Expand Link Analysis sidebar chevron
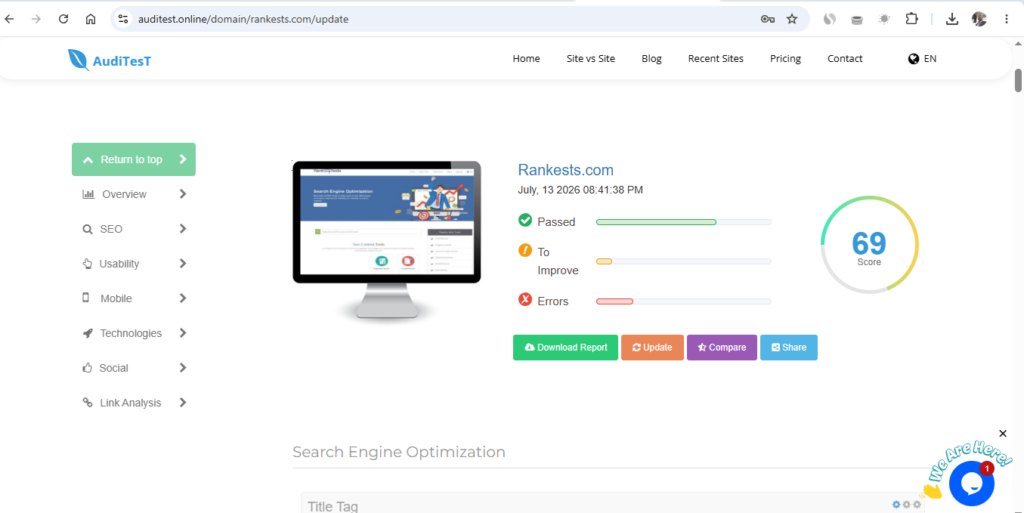Image resolution: width=1024 pixels, height=513 pixels. click(x=183, y=402)
